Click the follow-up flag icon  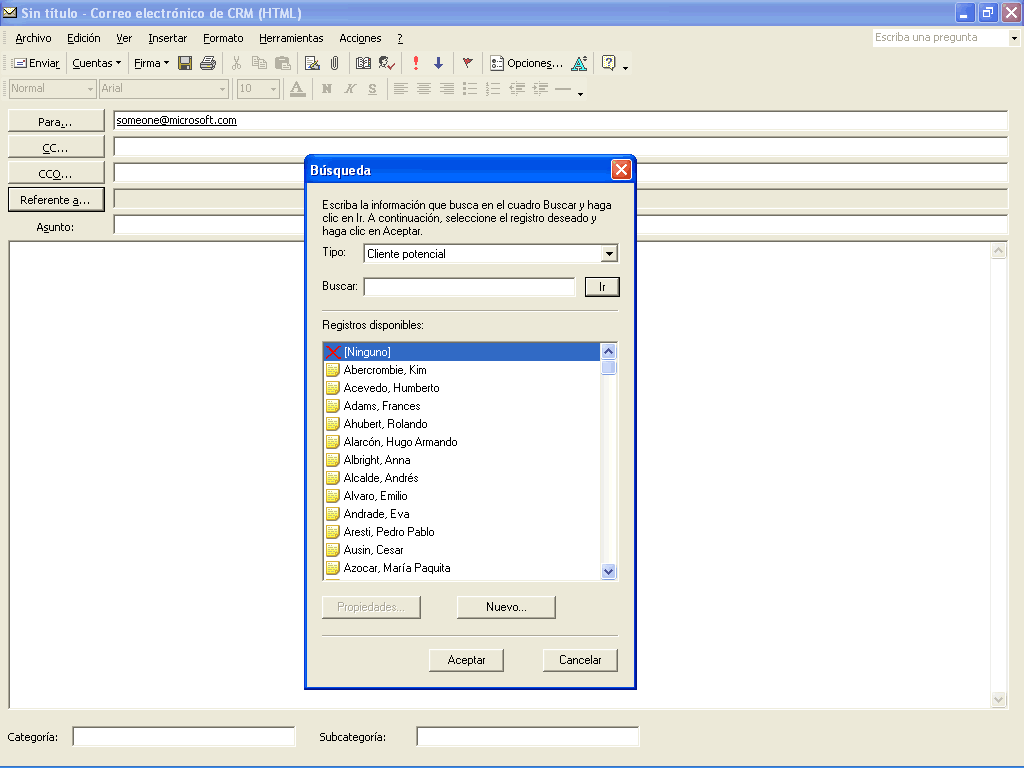(468, 63)
